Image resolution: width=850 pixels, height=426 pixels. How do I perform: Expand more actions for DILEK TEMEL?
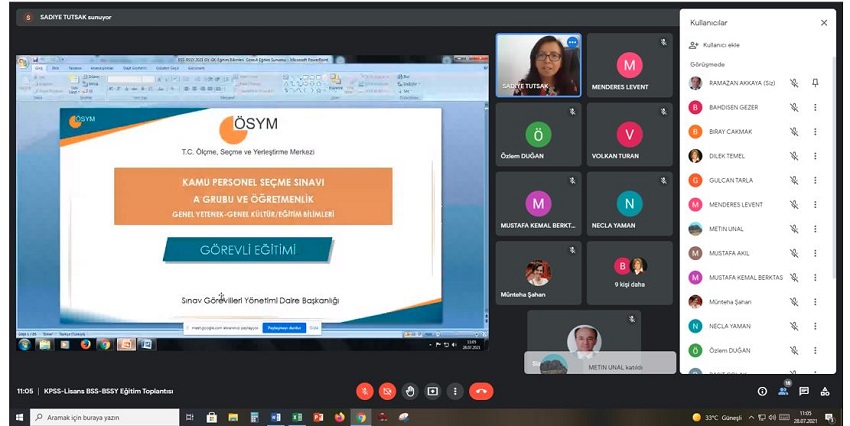coord(815,156)
